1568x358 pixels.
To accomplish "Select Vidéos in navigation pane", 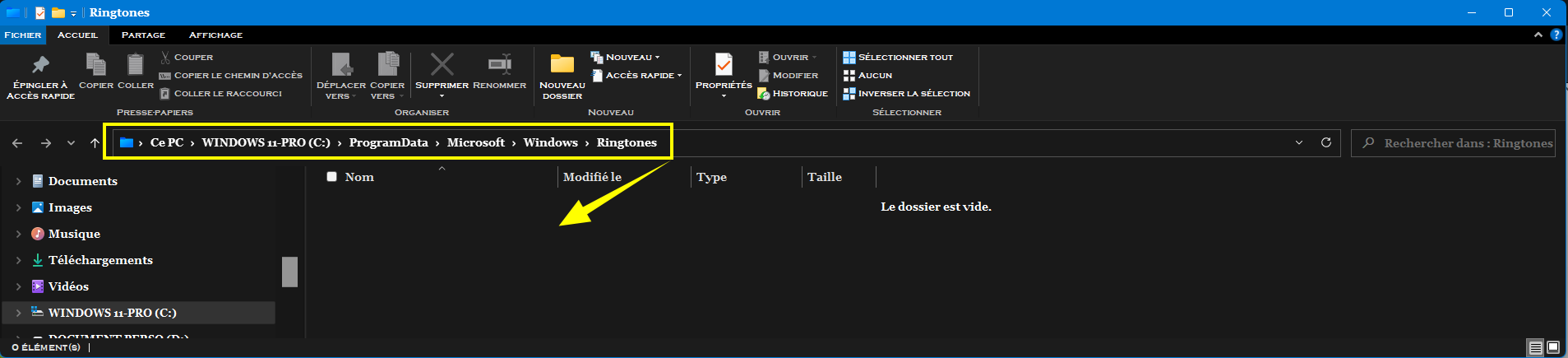I will pos(68,286).
